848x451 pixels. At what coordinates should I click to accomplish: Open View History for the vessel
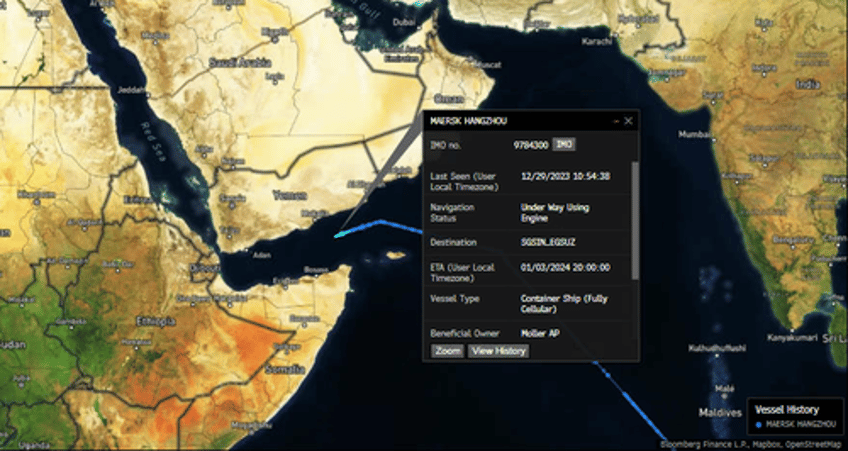click(498, 351)
